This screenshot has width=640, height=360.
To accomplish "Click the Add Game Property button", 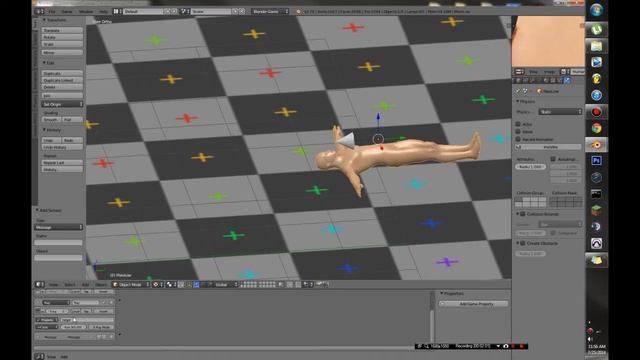I will point(473,304).
